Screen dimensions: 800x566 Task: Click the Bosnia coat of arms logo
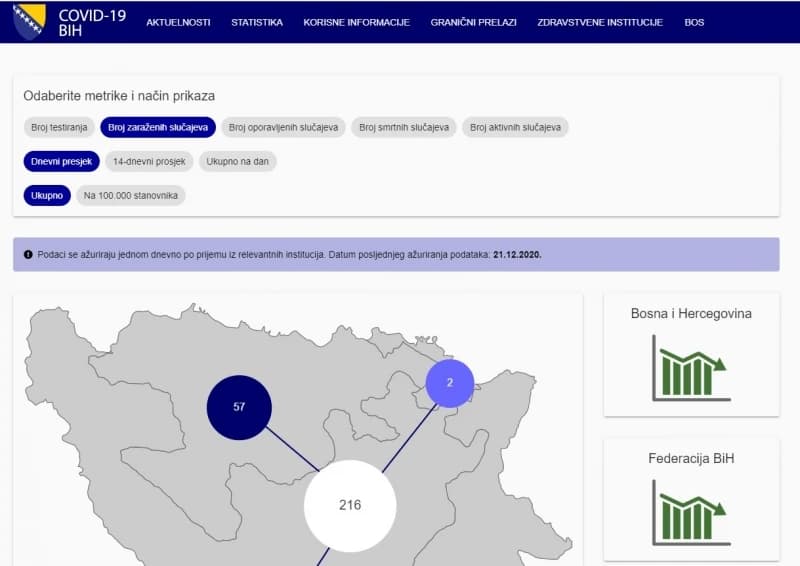tap(29, 21)
